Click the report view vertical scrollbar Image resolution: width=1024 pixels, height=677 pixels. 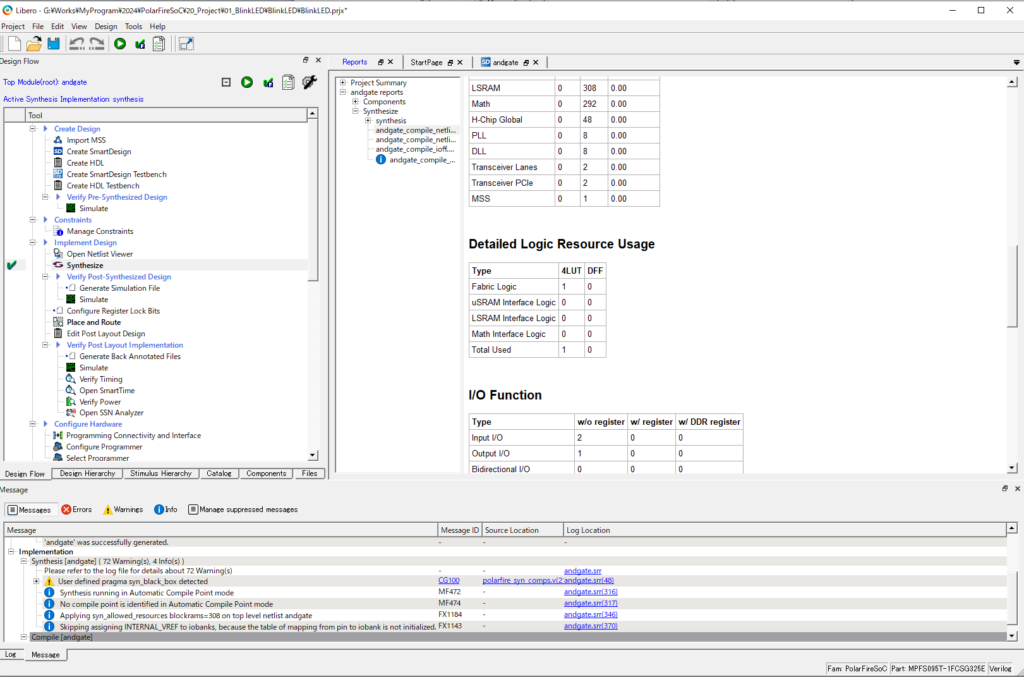click(x=1011, y=285)
